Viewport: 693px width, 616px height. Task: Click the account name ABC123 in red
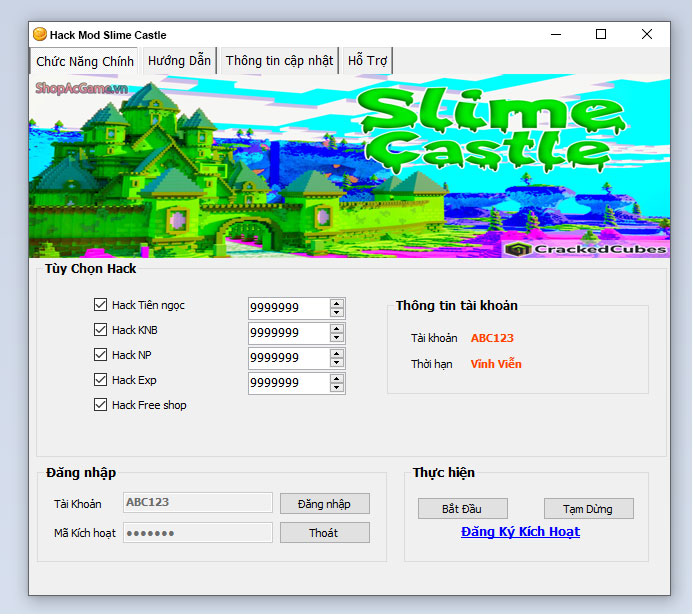pos(492,338)
